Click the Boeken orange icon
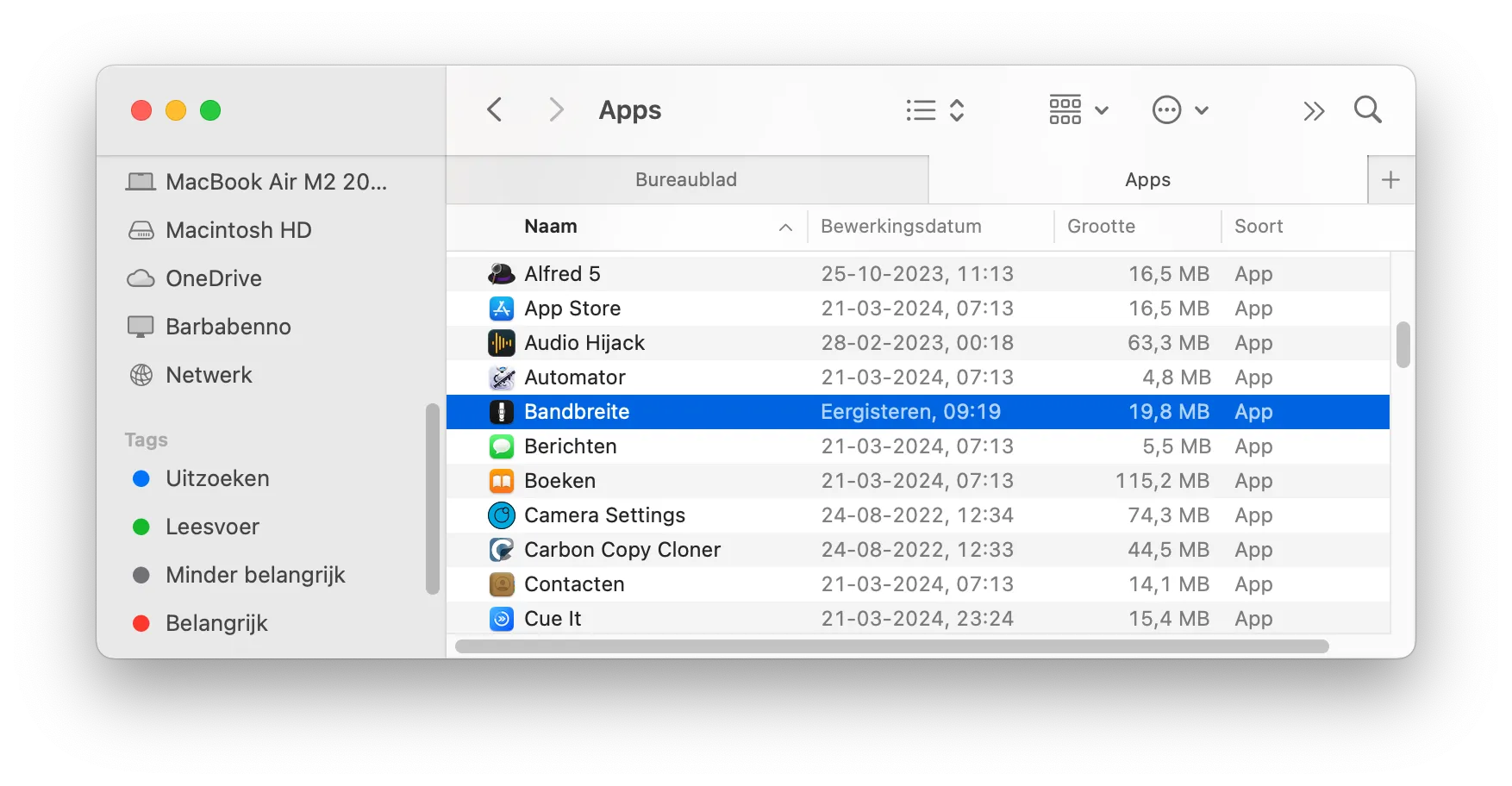1512x786 pixels. (502, 481)
